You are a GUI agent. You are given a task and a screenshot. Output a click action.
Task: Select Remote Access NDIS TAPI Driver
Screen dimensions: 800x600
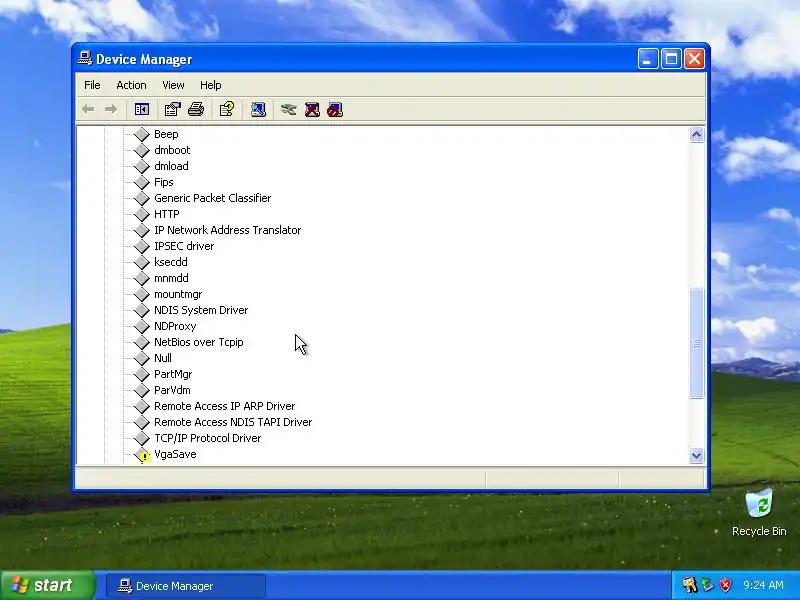point(233,422)
